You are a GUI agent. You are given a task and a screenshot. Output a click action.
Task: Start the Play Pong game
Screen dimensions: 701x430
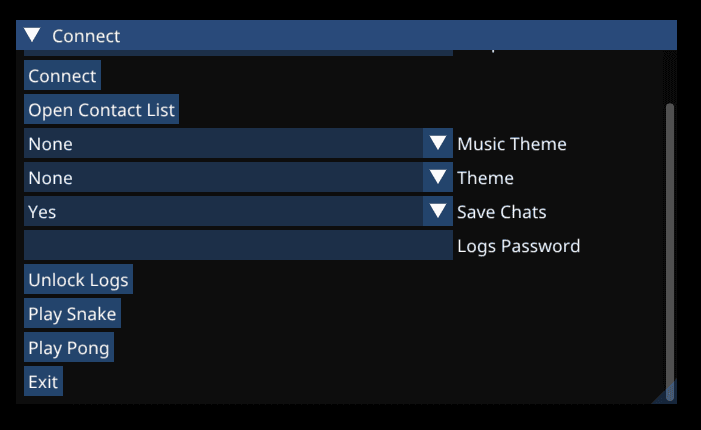click(68, 348)
